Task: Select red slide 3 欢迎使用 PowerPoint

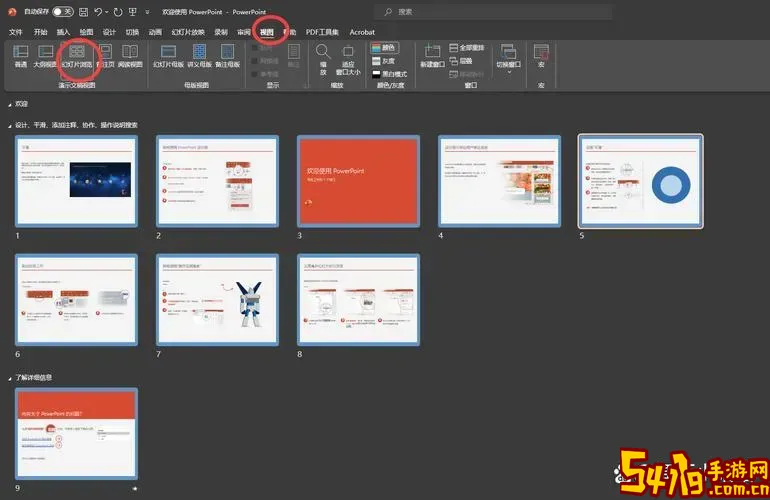Action: click(358, 181)
